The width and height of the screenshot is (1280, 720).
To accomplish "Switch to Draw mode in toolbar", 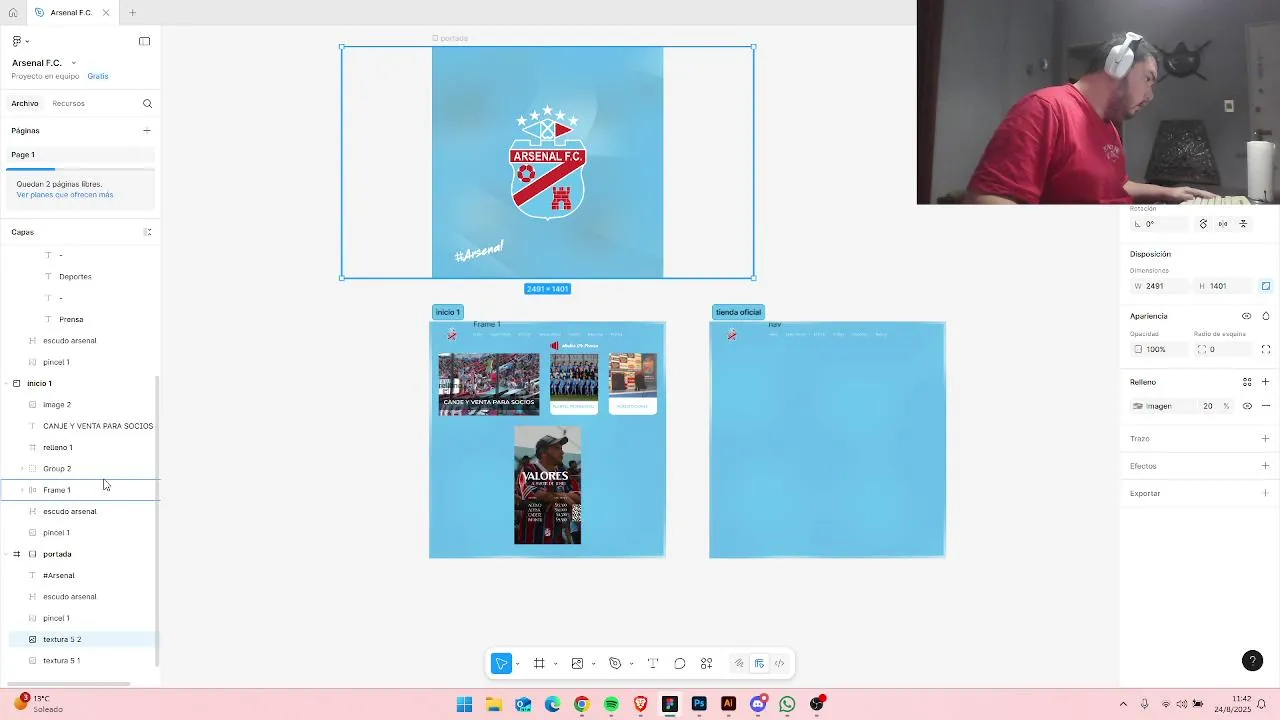I will coord(739,664).
